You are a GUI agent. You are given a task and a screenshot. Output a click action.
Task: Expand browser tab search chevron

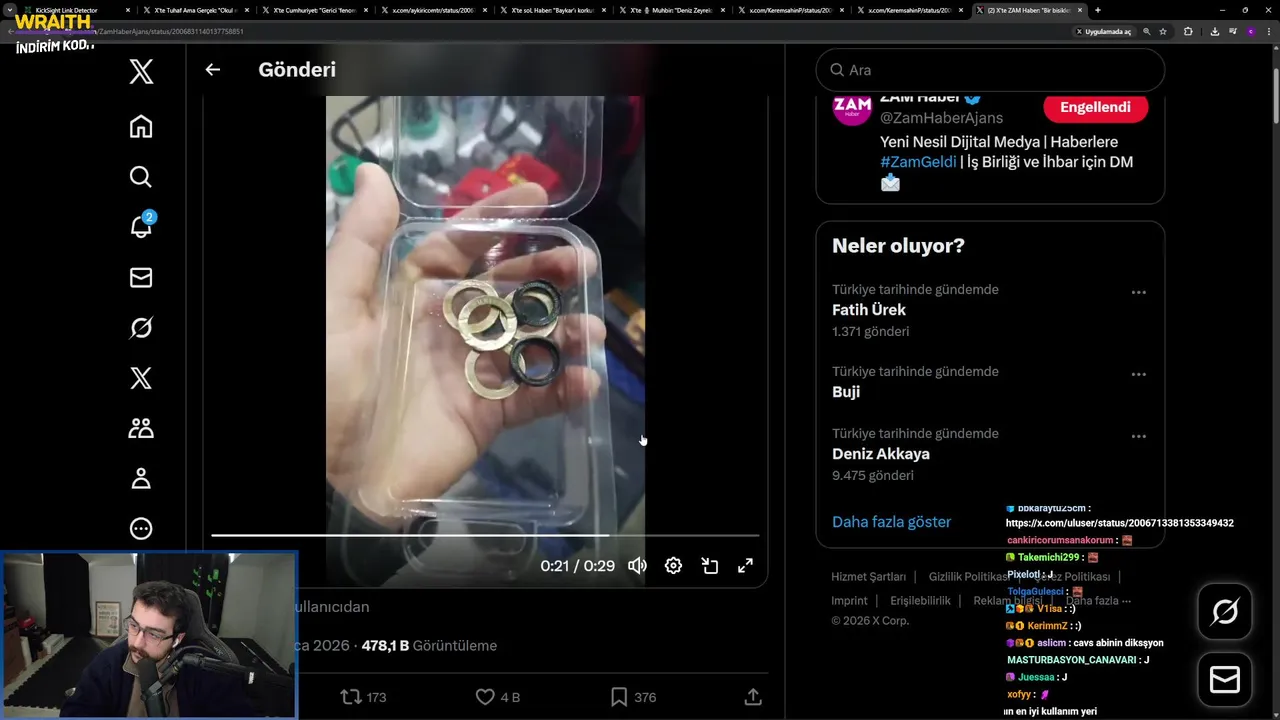(10, 10)
